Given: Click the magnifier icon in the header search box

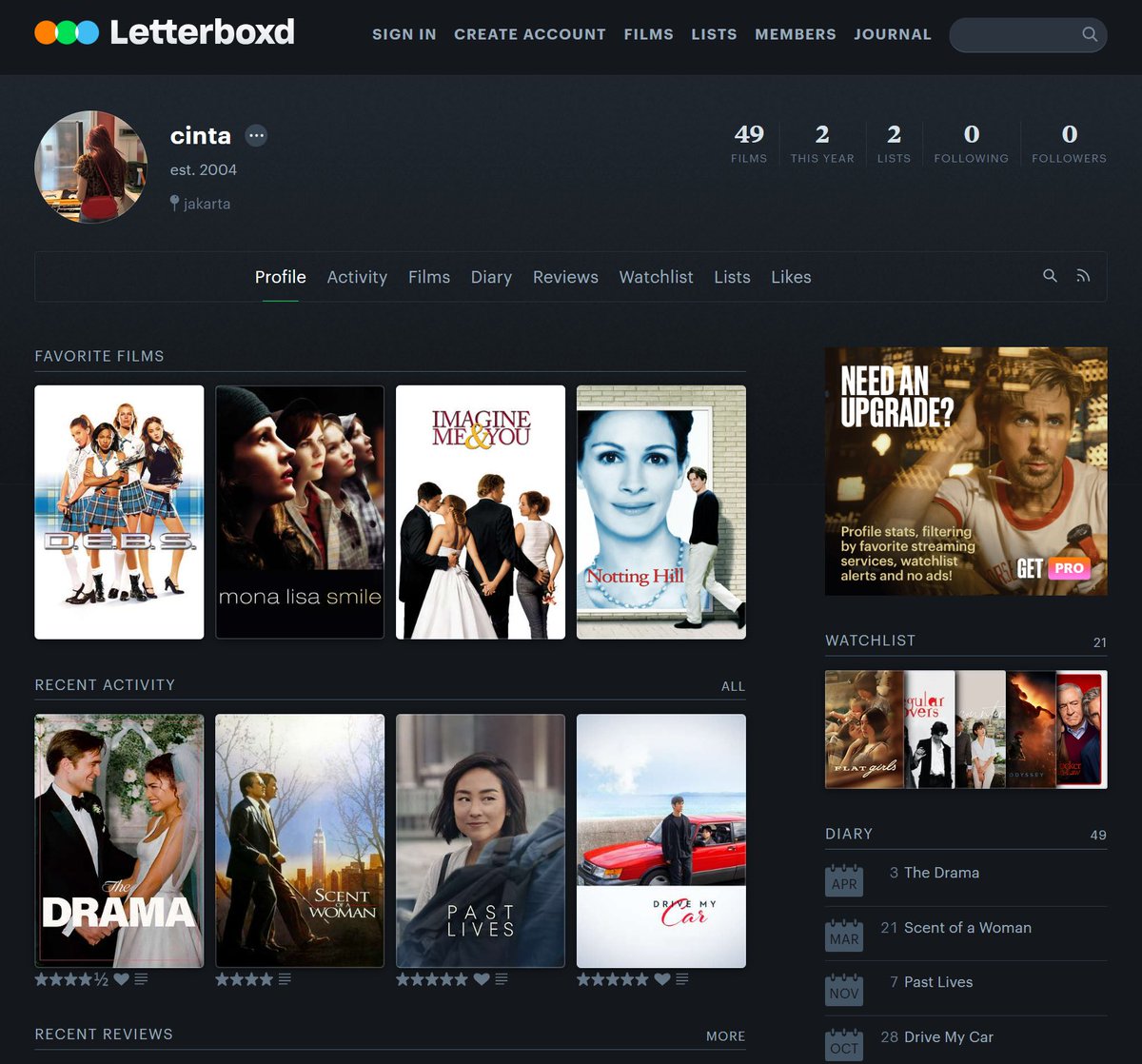Looking at the screenshot, I should point(1090,34).
